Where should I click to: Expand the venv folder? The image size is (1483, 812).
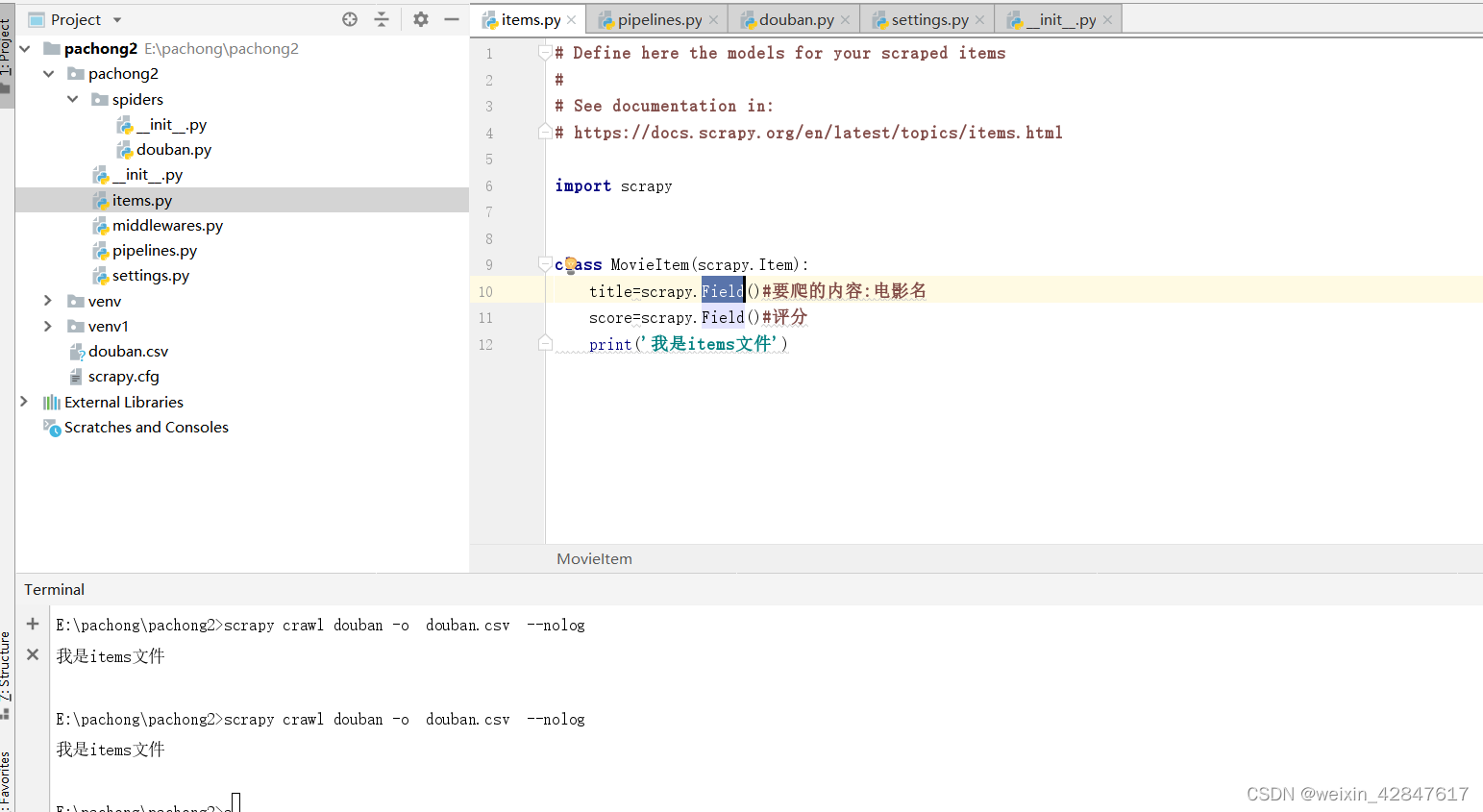(x=47, y=300)
